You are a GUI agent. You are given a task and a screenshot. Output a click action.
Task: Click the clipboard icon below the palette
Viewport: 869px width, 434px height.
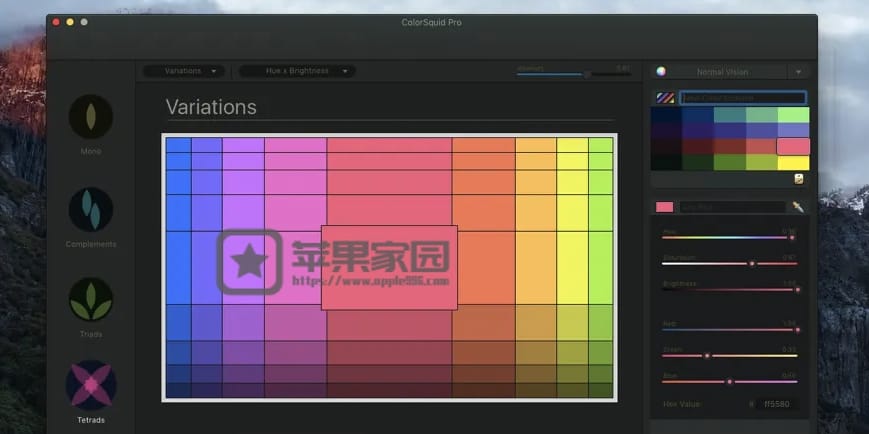click(799, 179)
